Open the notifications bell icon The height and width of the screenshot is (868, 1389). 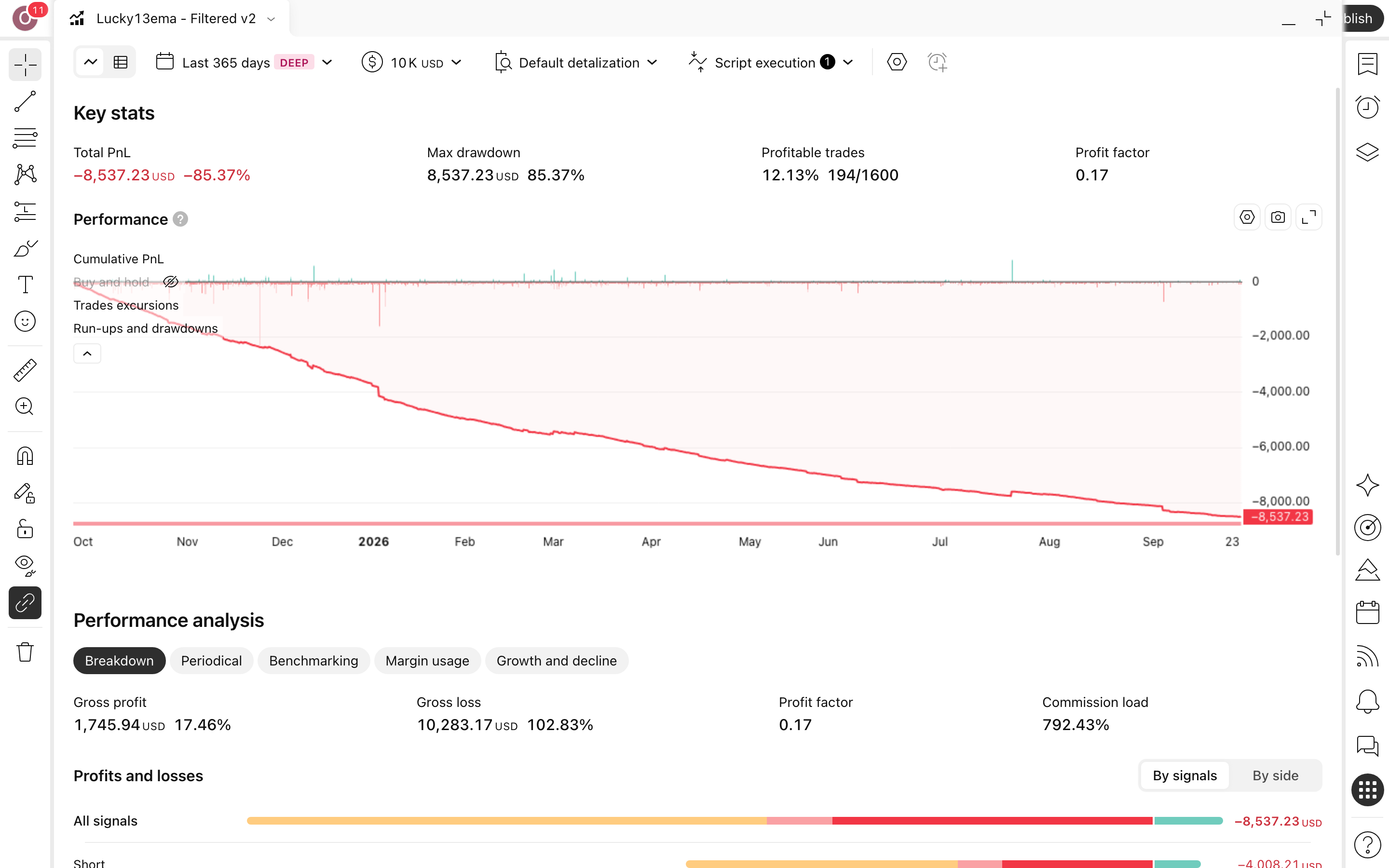[1368, 701]
